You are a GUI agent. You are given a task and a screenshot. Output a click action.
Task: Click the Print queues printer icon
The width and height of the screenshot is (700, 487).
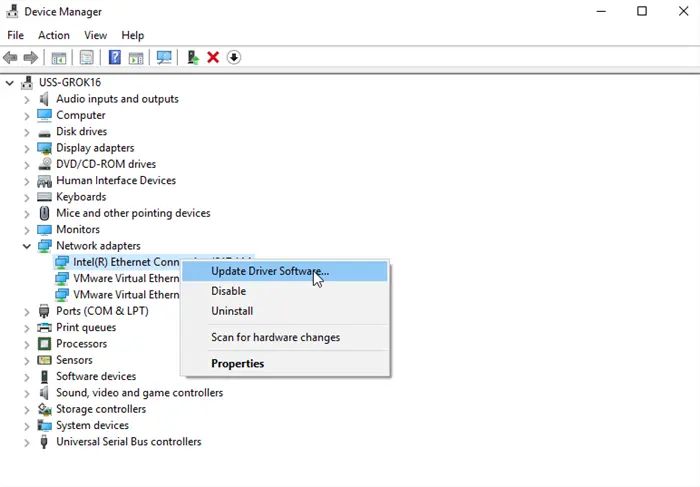tap(44, 328)
